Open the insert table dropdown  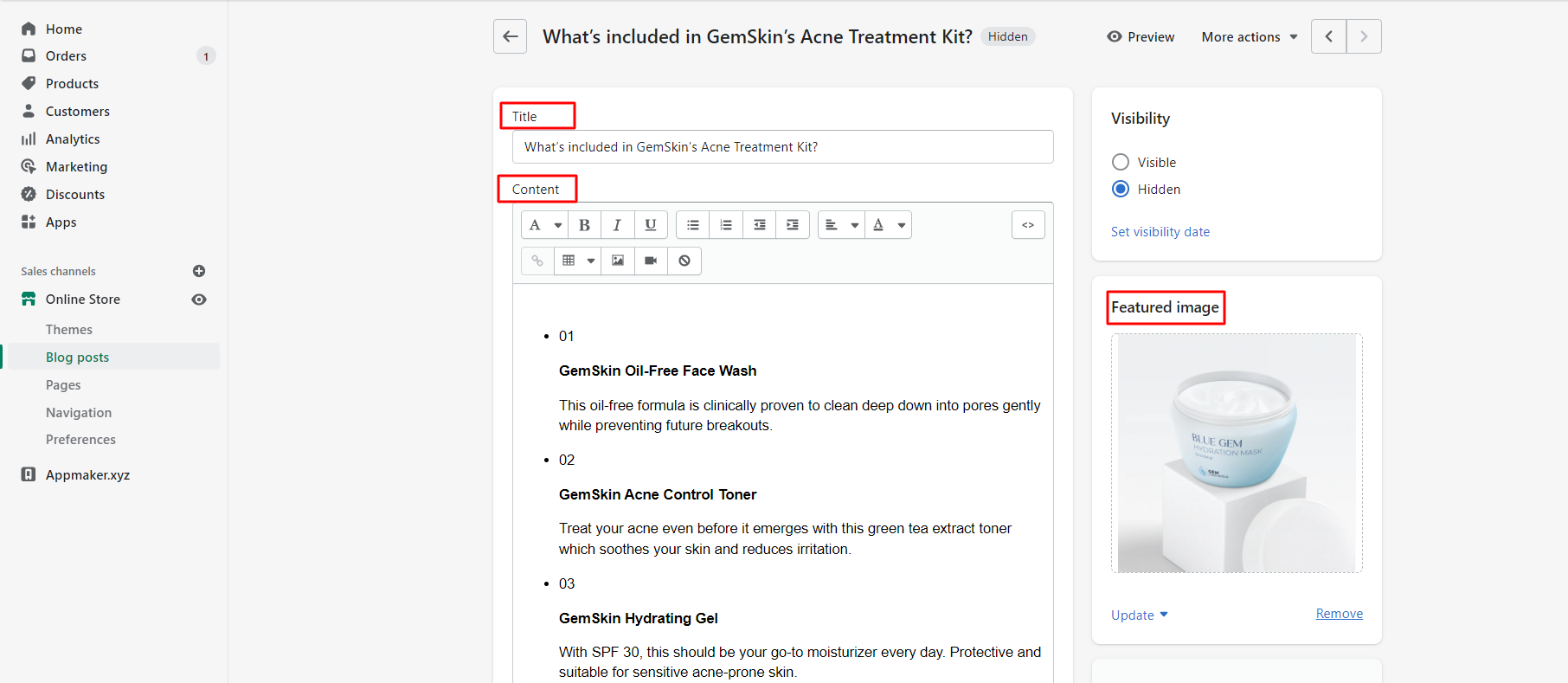[x=577, y=261]
